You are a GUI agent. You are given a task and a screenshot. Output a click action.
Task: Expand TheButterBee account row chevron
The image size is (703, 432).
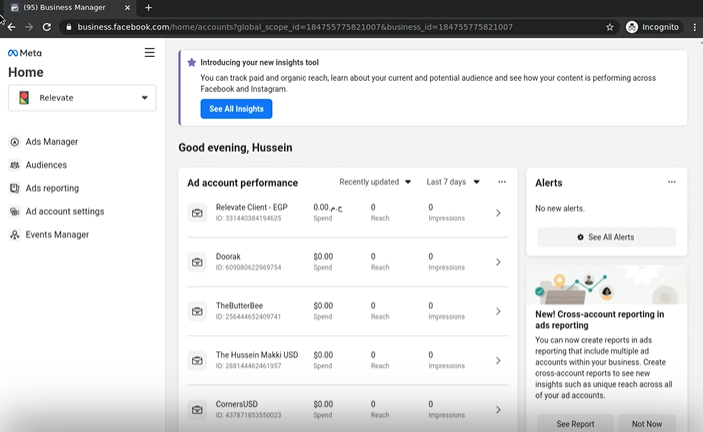click(x=498, y=311)
